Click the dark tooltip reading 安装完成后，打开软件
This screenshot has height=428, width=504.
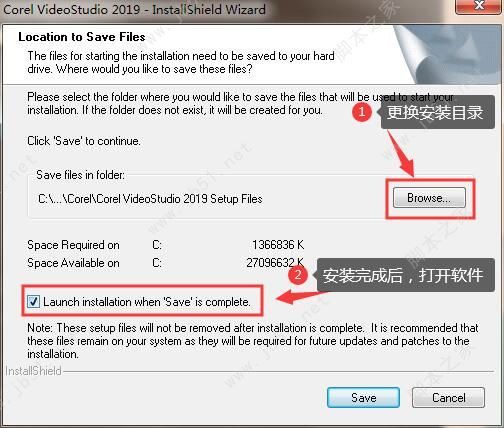tap(403, 275)
